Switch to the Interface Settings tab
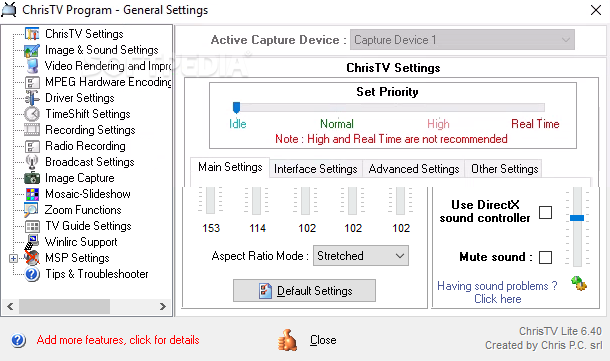Screen dimensions: 610x361 316,169
